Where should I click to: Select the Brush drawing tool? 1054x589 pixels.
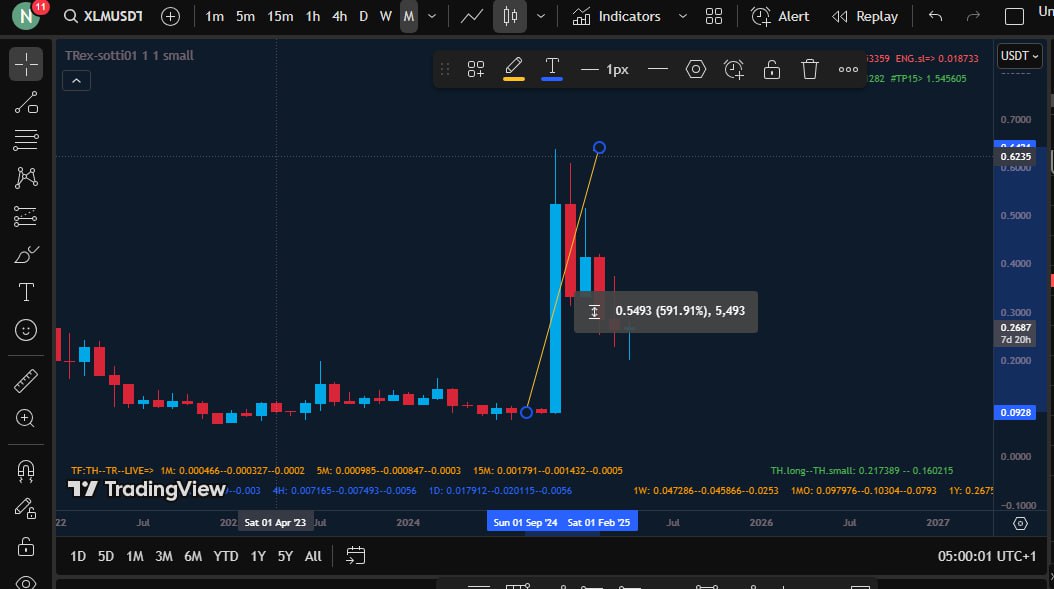[x=26, y=254]
